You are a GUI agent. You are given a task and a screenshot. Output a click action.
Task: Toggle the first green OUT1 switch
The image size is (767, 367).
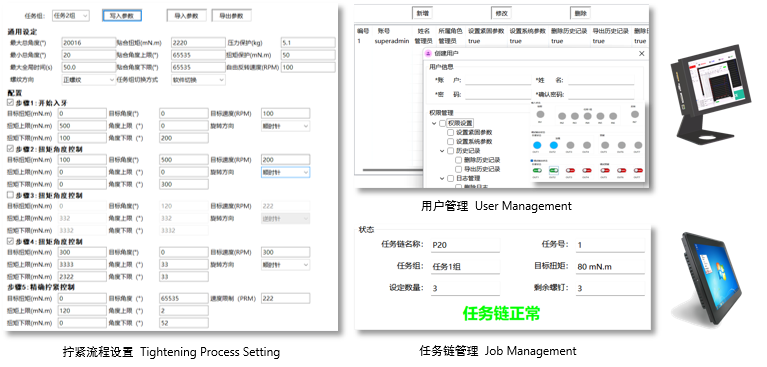538,170
